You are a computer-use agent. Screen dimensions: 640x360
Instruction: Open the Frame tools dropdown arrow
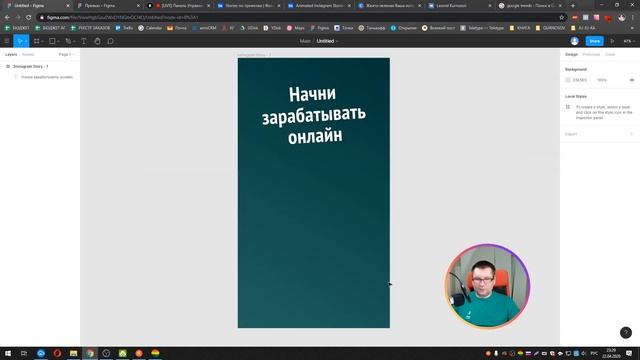coord(42,41)
